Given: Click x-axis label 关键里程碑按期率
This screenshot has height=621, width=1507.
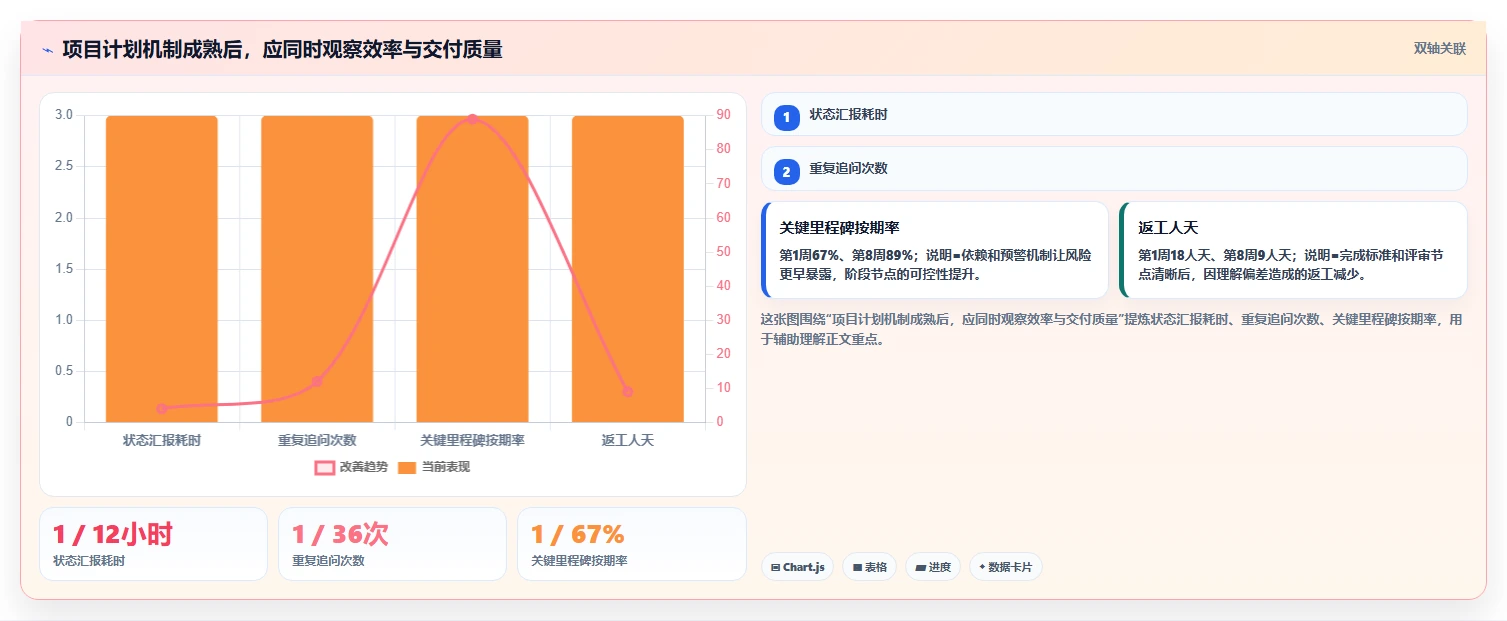Looking at the screenshot, I should (472, 440).
